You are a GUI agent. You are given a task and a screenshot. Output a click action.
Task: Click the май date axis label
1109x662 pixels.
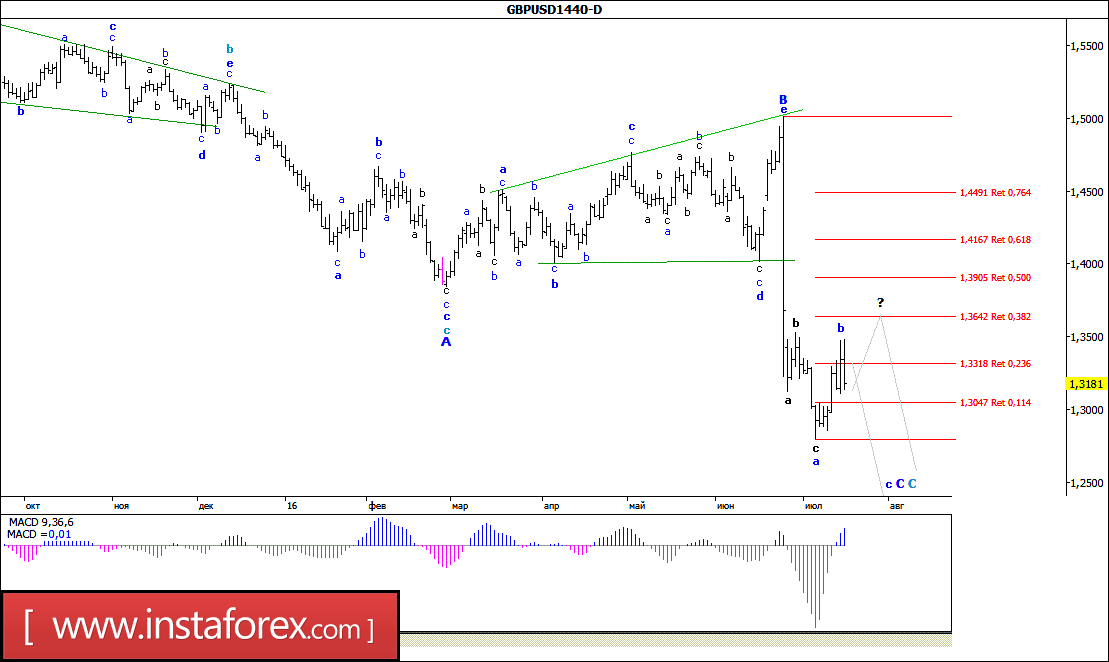click(x=637, y=506)
